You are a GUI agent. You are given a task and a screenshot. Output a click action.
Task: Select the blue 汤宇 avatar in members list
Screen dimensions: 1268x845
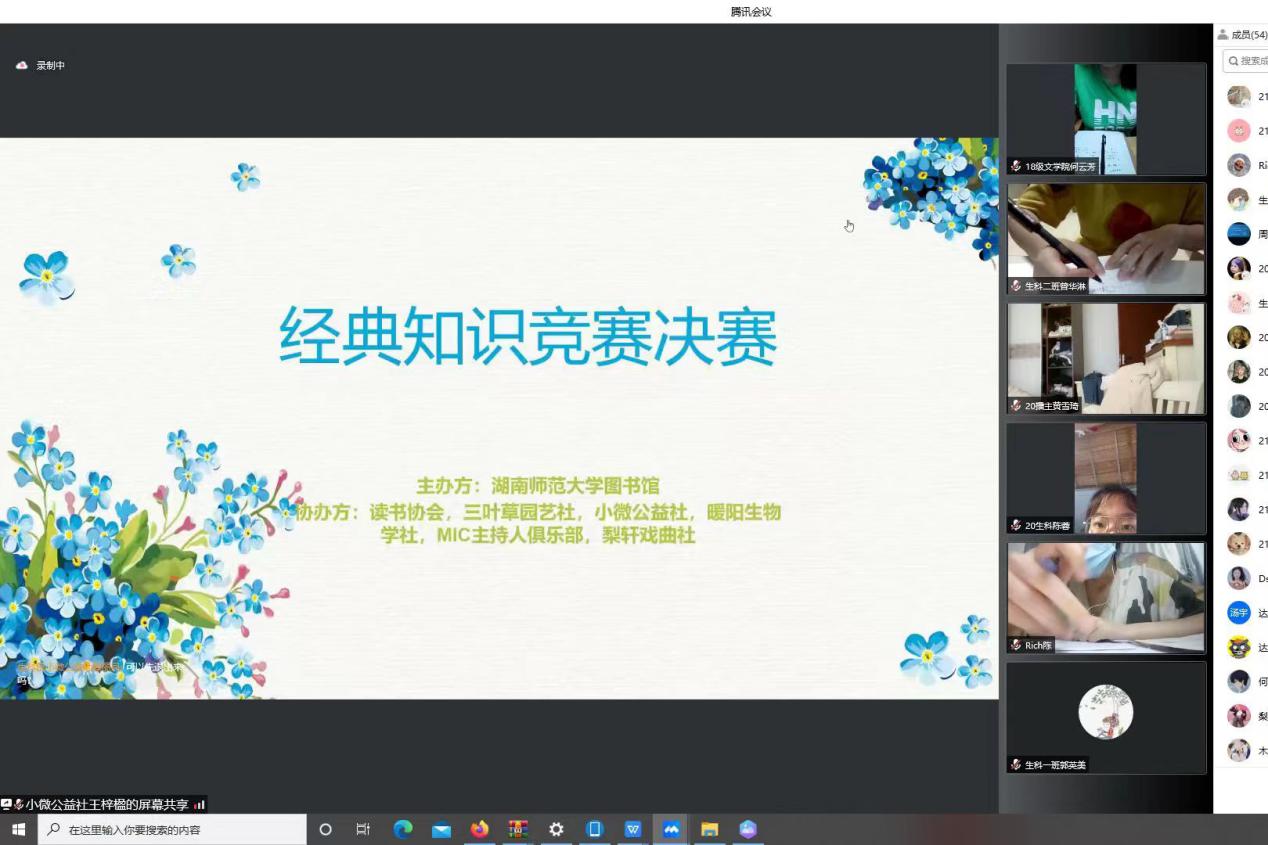(1239, 613)
